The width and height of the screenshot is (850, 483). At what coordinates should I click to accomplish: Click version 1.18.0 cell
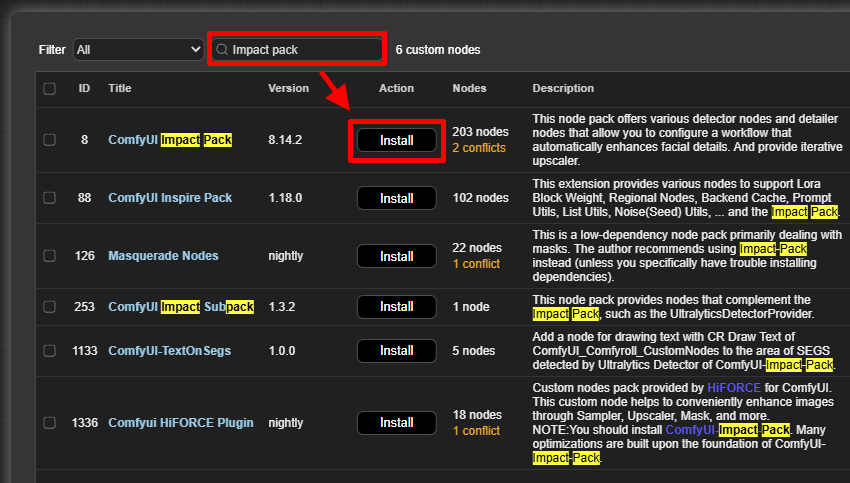pyautogui.click(x=285, y=198)
